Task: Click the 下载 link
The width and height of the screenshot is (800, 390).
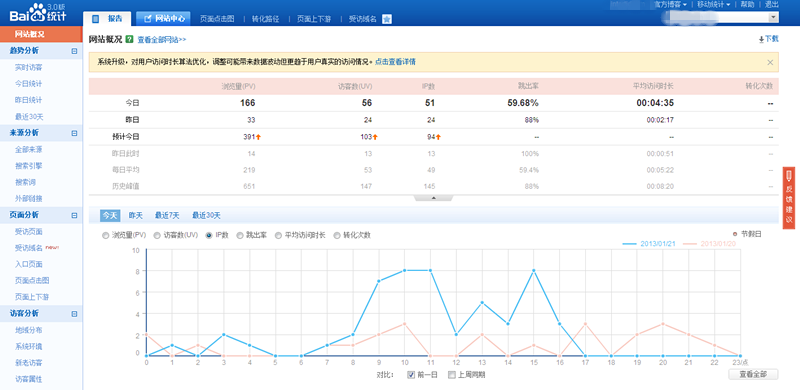Action: click(x=772, y=39)
